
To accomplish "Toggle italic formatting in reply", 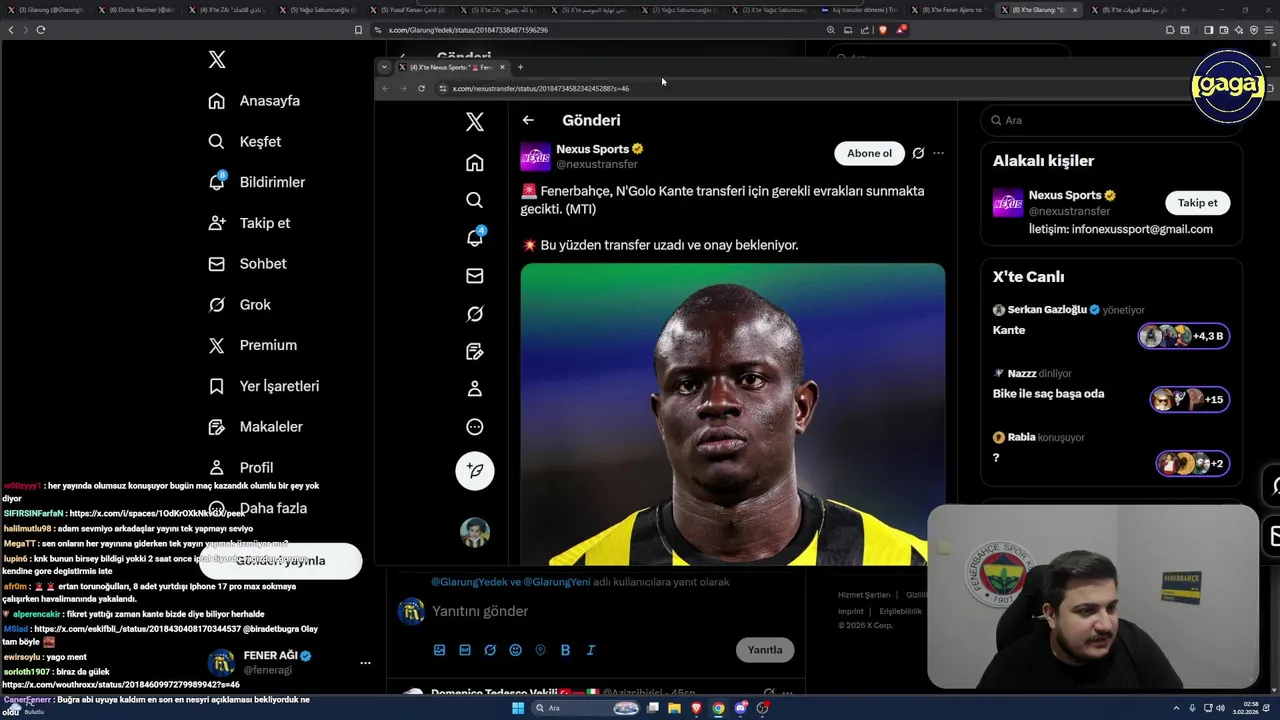I will click(x=590, y=650).
